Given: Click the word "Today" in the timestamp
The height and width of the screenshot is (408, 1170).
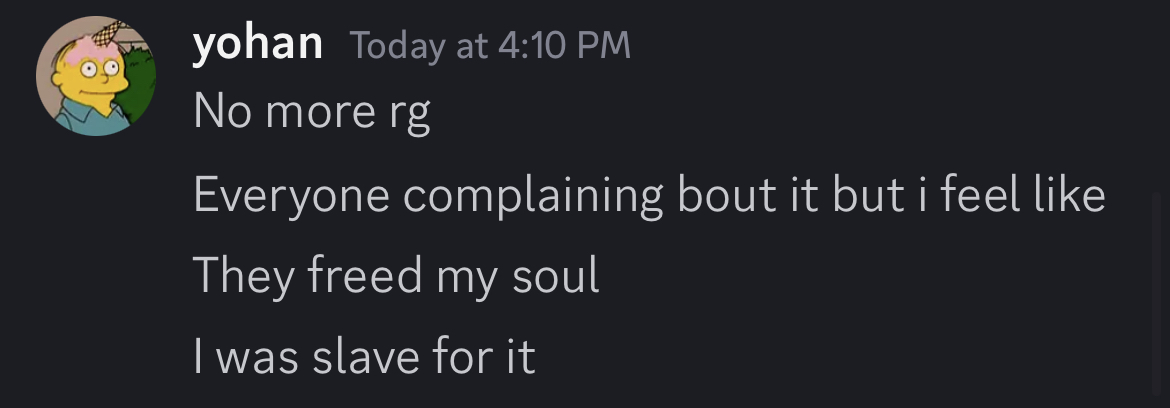Looking at the screenshot, I should [395, 46].
